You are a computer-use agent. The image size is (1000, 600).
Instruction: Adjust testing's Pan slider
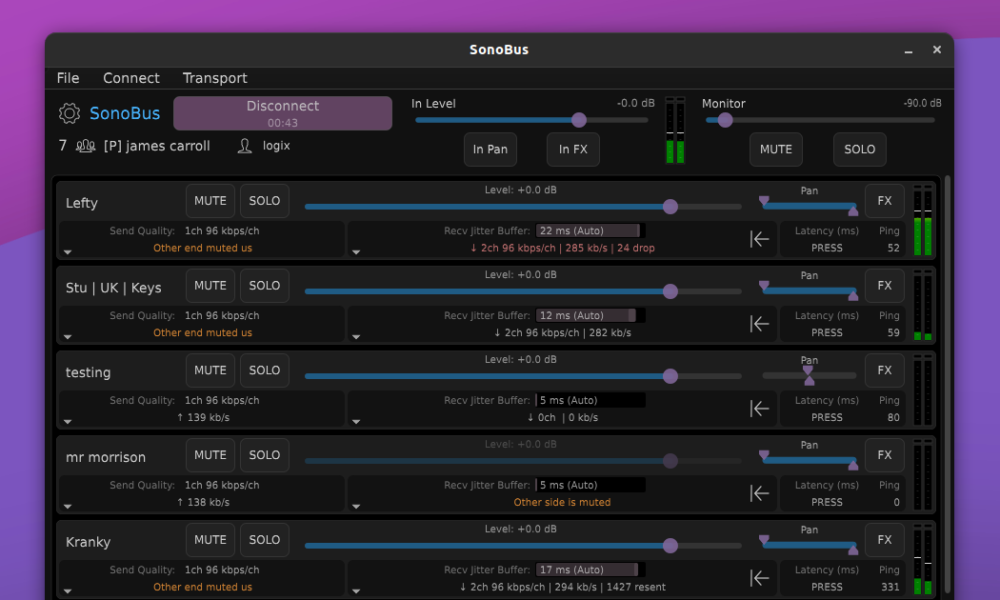809,376
